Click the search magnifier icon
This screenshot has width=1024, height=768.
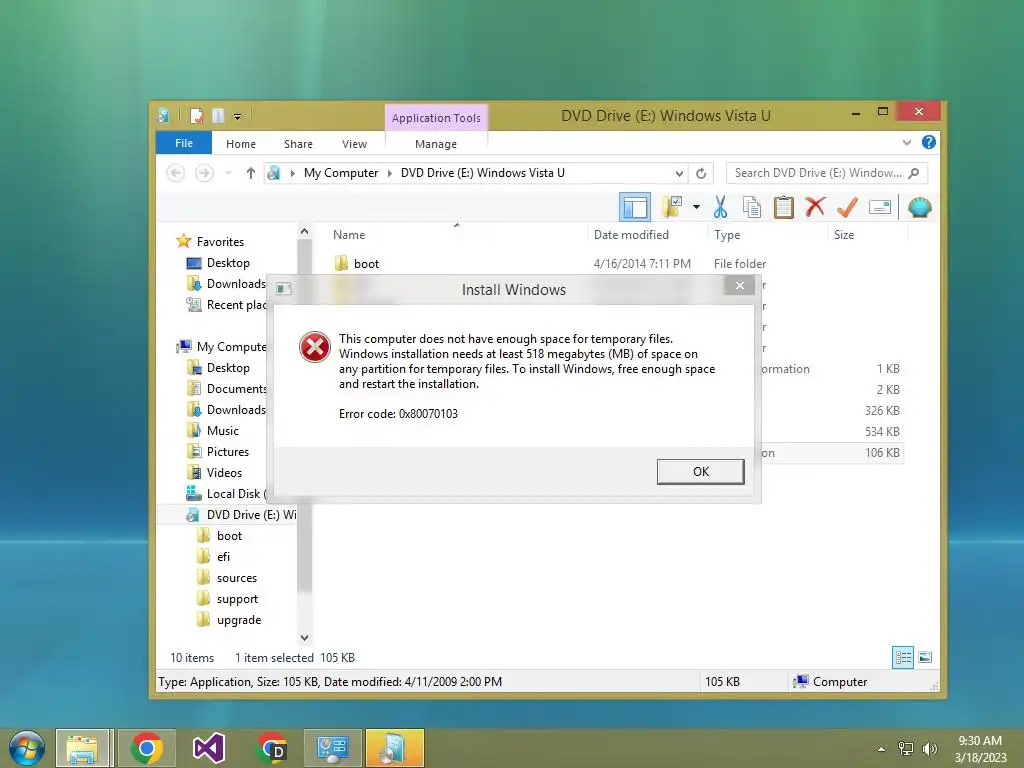pyautogui.click(x=914, y=173)
